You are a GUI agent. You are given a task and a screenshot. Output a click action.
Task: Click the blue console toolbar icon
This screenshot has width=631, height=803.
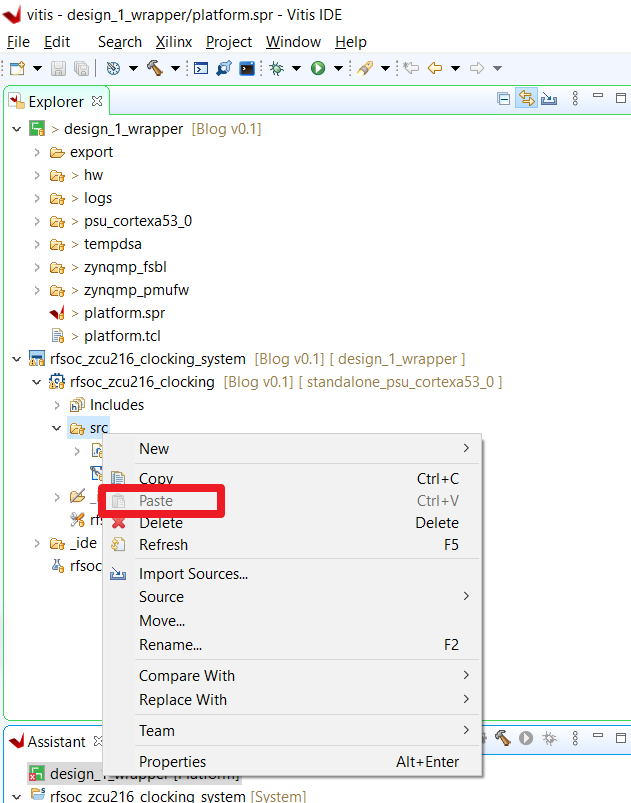pyautogui.click(x=201, y=68)
